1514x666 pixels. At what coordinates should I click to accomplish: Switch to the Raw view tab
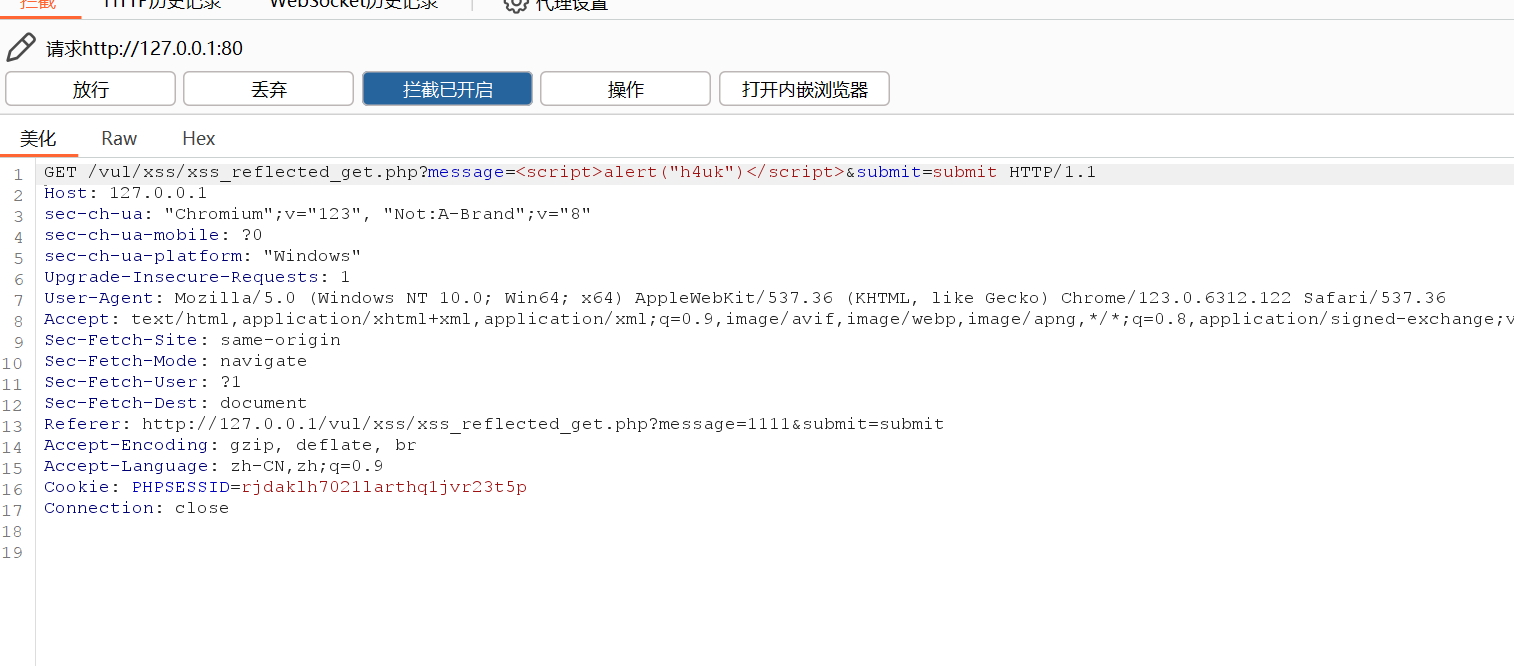[119, 138]
